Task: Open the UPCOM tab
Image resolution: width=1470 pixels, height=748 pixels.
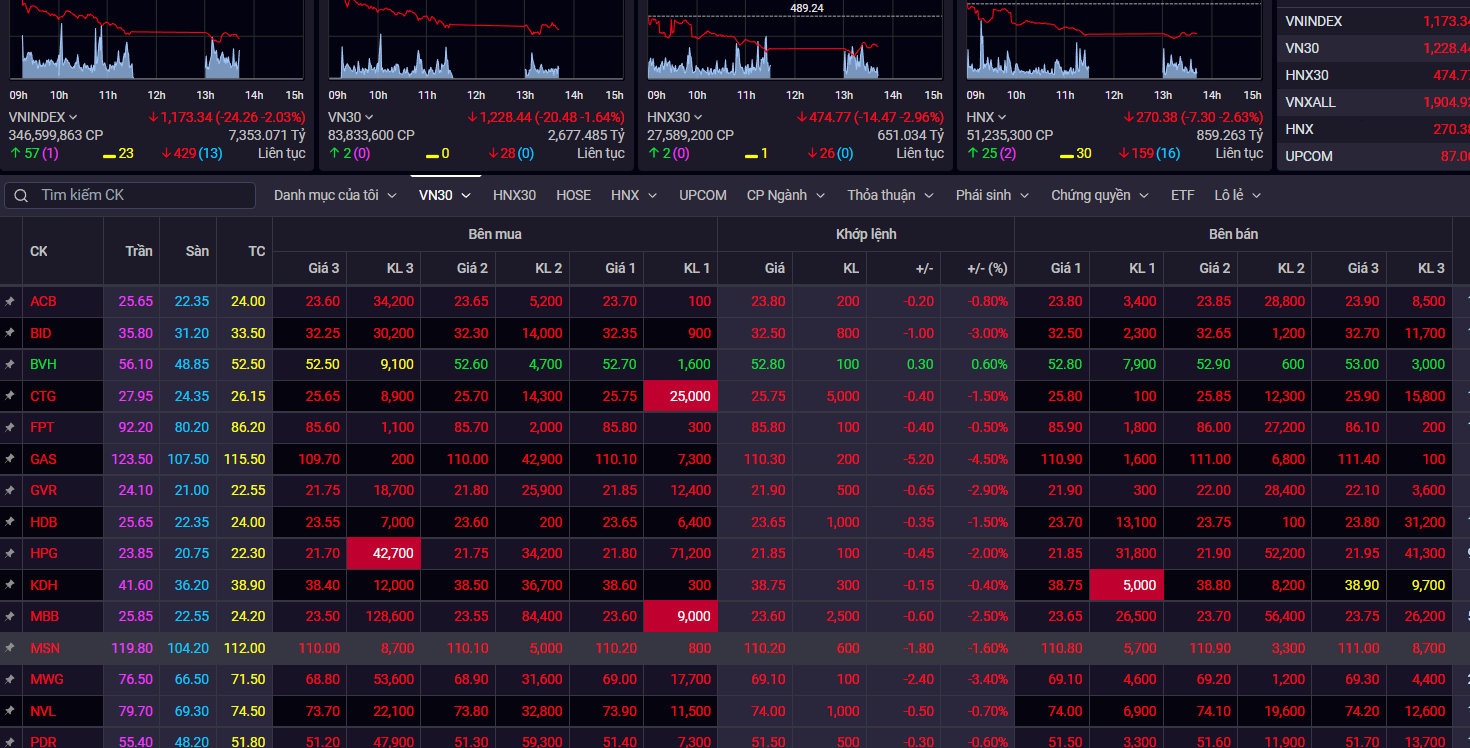Action: (x=703, y=195)
